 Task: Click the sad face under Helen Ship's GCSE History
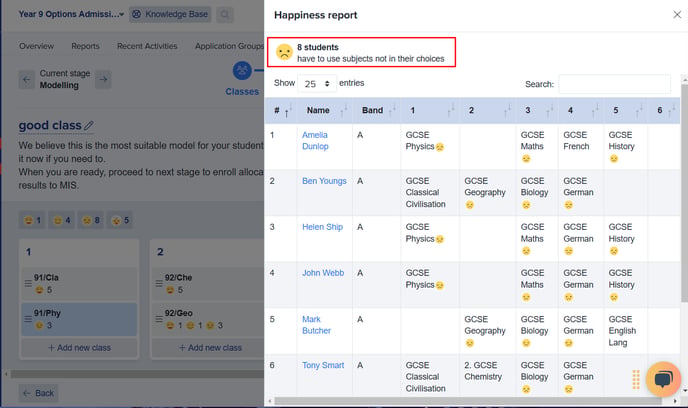pyautogui.click(x=613, y=251)
